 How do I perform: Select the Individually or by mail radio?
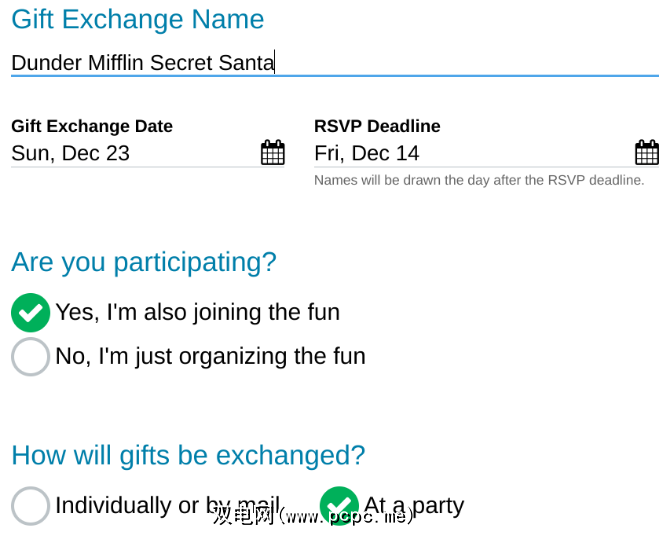pyautogui.click(x=30, y=506)
